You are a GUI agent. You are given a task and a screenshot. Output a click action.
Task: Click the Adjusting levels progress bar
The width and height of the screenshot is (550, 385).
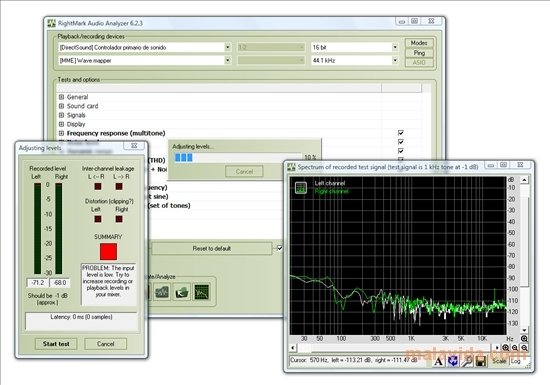238,158
